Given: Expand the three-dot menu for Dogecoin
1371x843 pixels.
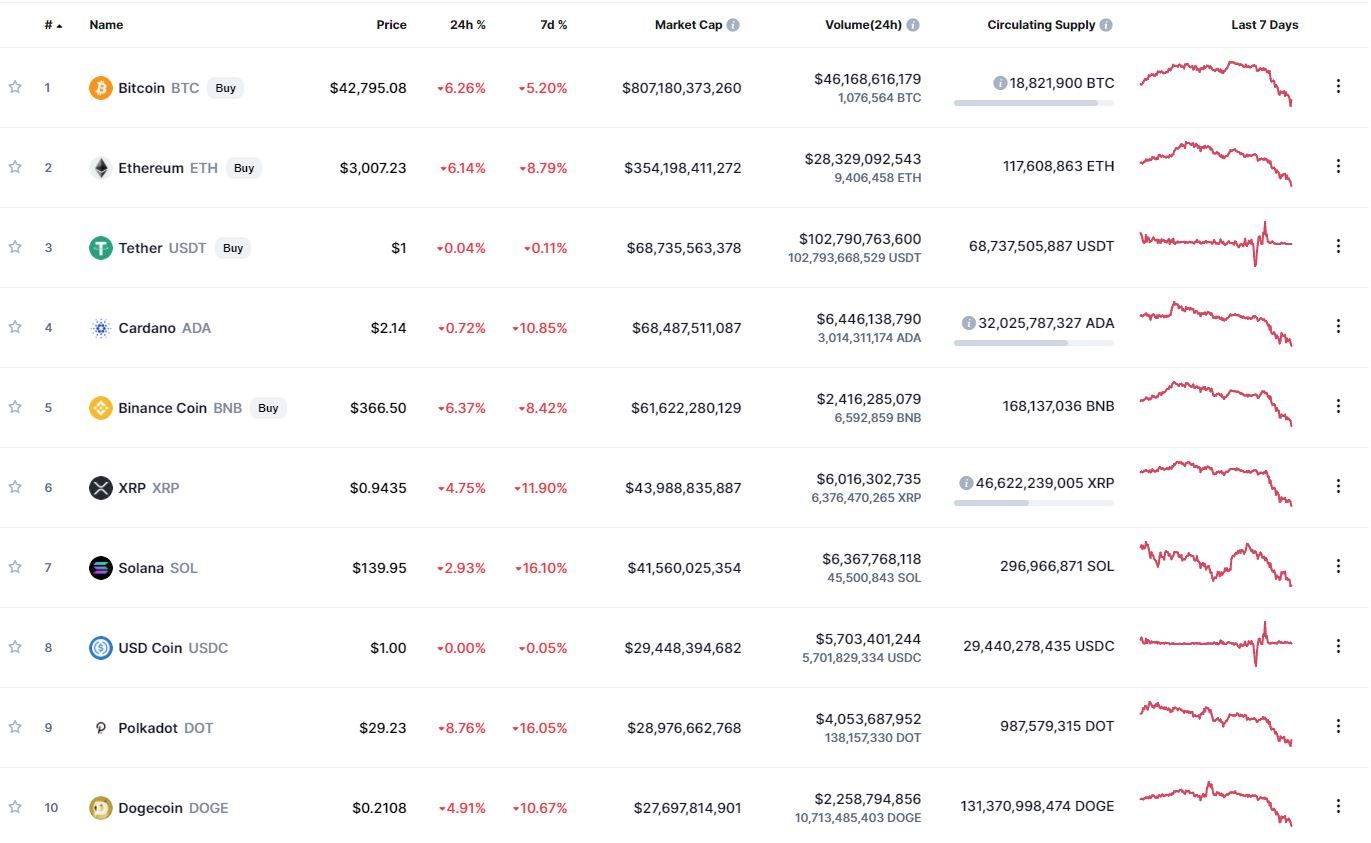Looking at the screenshot, I should (x=1338, y=806).
